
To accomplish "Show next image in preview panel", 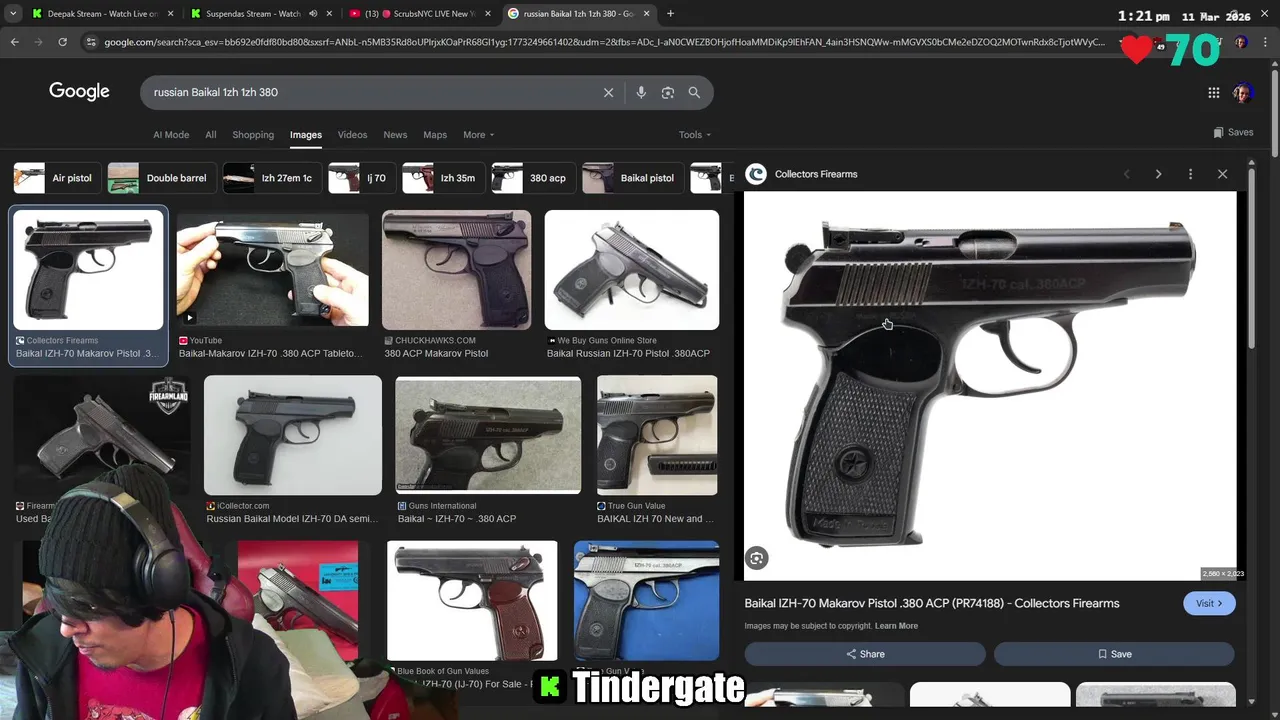I will tap(1158, 174).
